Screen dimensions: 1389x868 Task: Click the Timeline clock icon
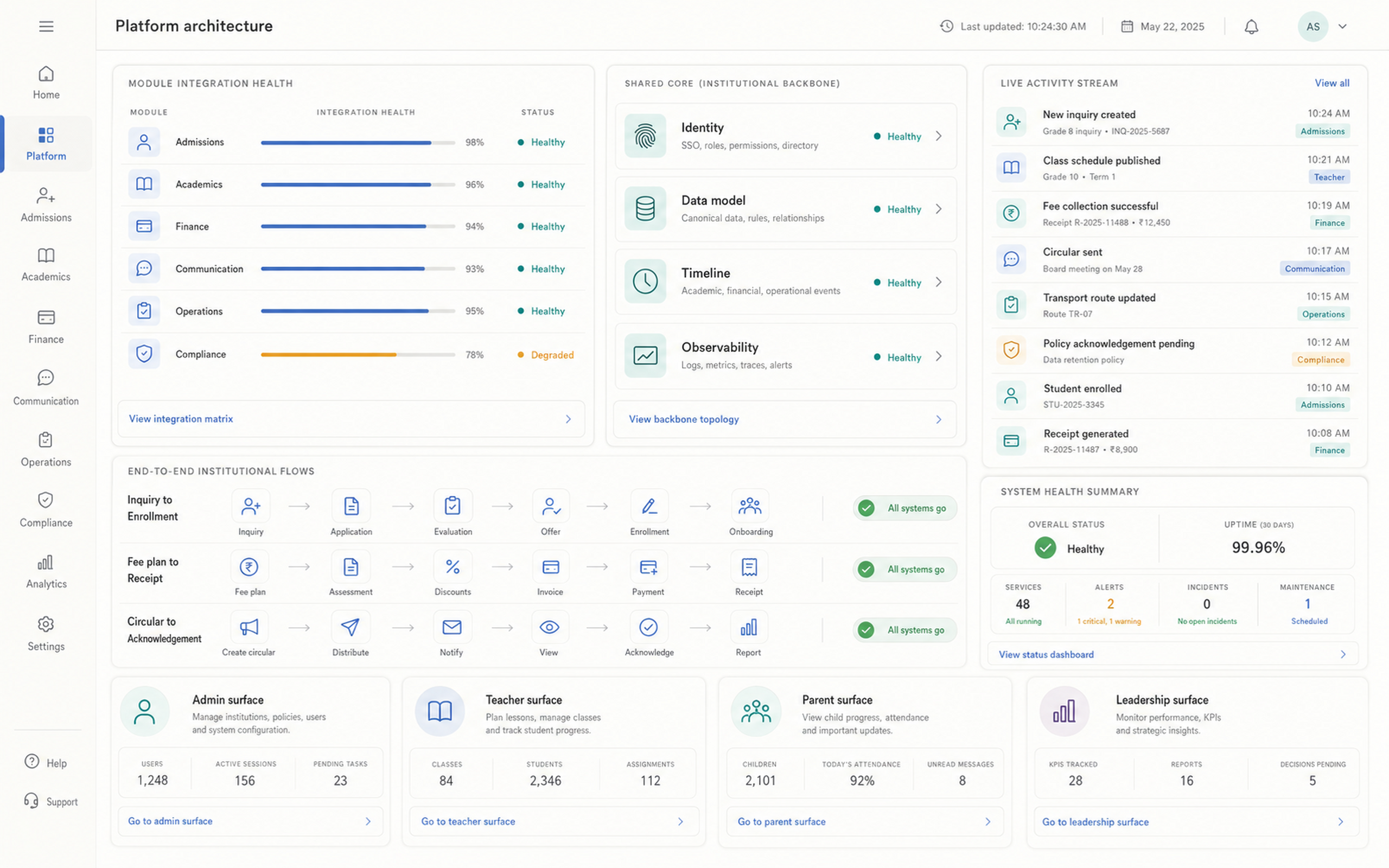click(x=645, y=282)
